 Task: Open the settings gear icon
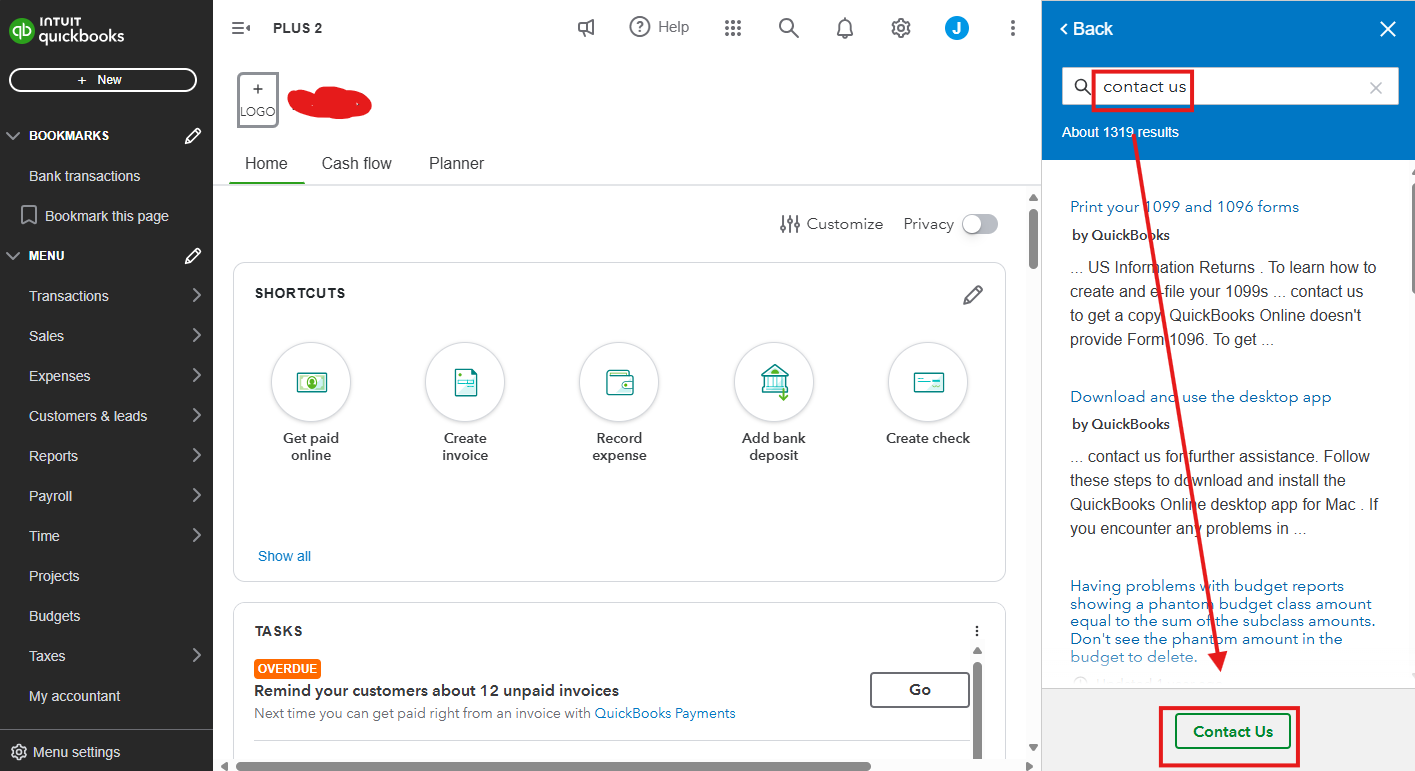click(x=901, y=28)
